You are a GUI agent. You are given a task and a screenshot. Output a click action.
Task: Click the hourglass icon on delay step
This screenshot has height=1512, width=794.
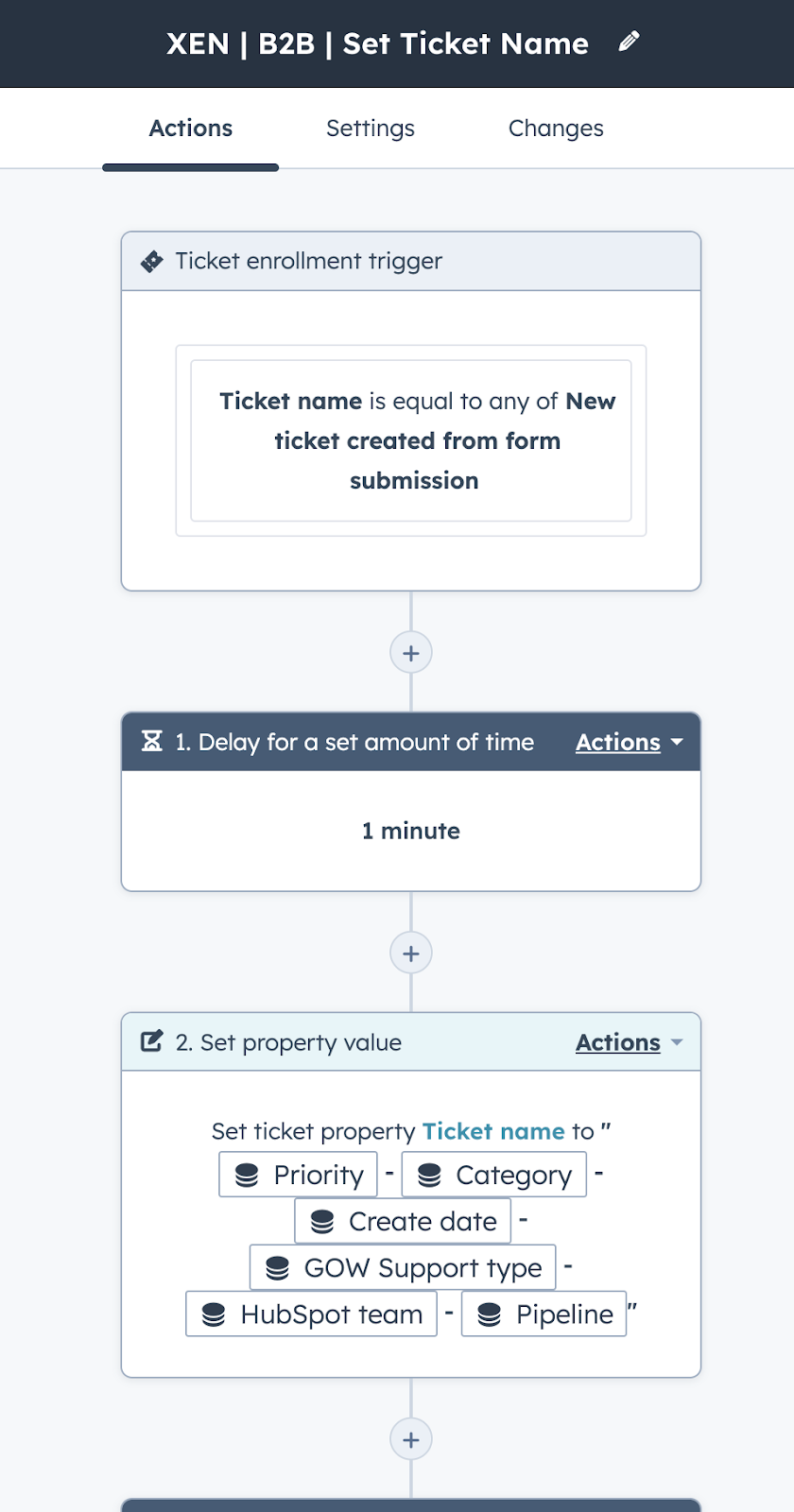[152, 742]
